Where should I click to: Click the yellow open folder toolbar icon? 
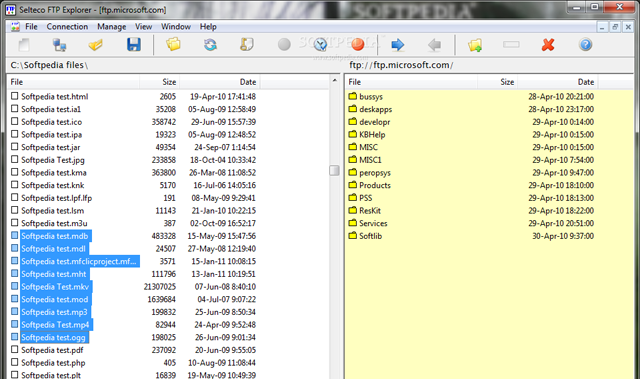(96, 45)
